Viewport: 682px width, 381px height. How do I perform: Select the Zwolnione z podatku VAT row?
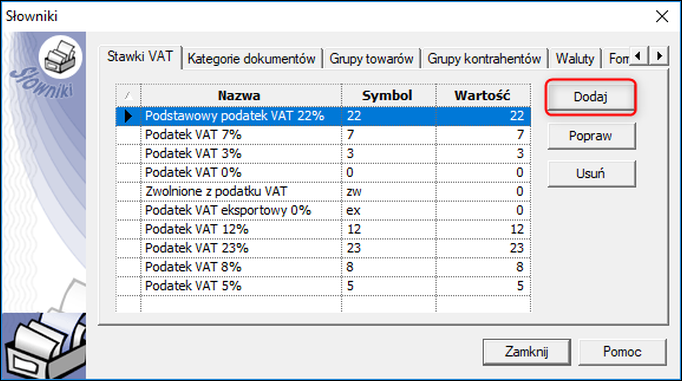[x=323, y=191]
